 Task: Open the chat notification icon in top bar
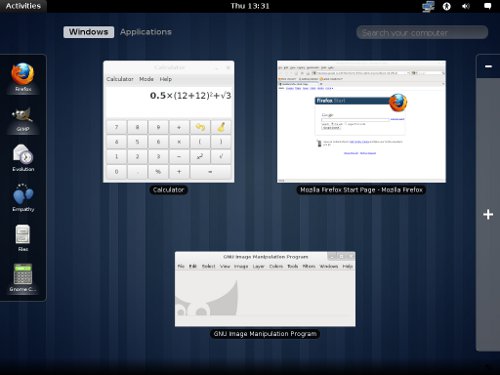[487, 6]
